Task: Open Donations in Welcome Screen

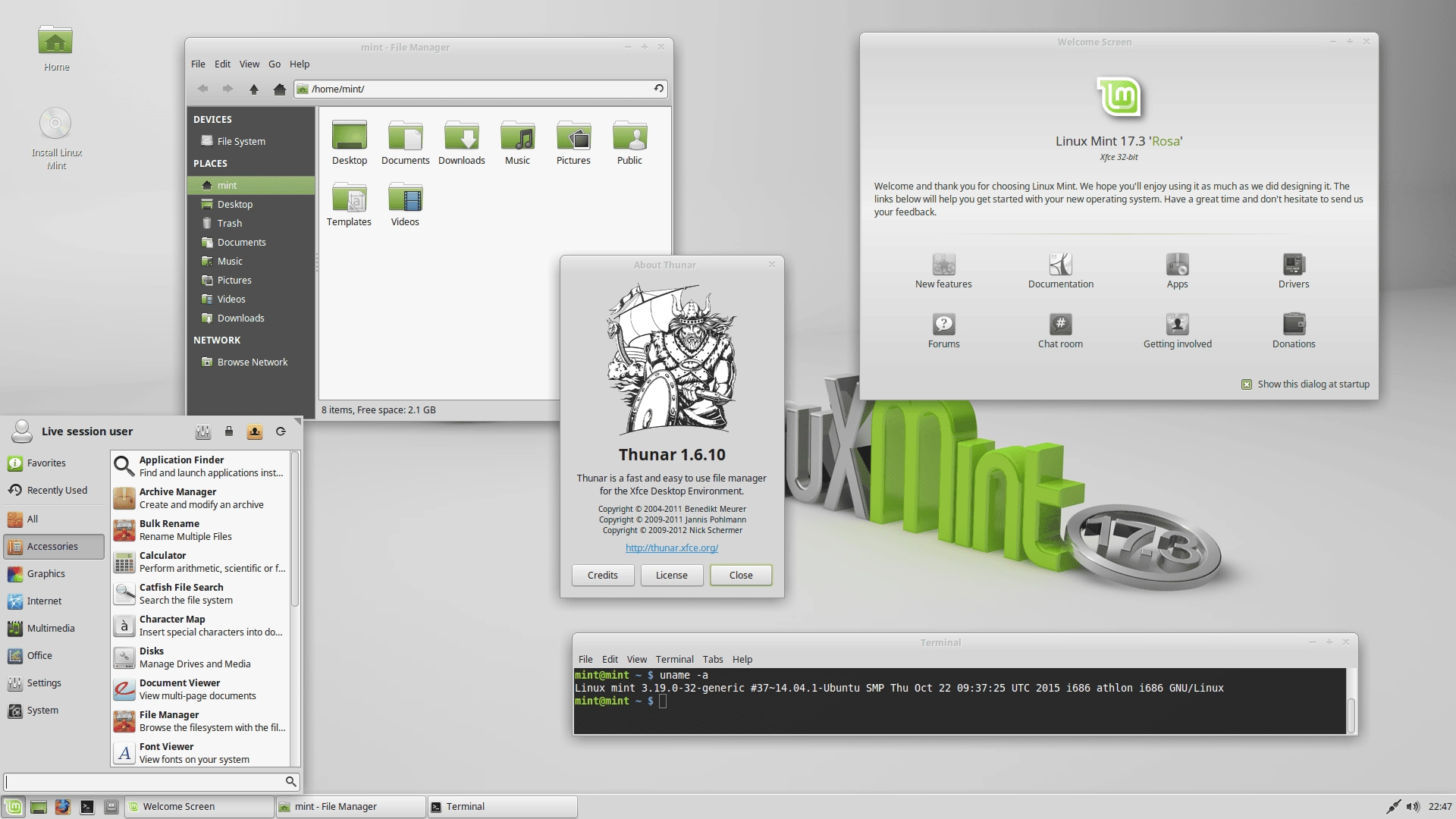Action: 1294,331
